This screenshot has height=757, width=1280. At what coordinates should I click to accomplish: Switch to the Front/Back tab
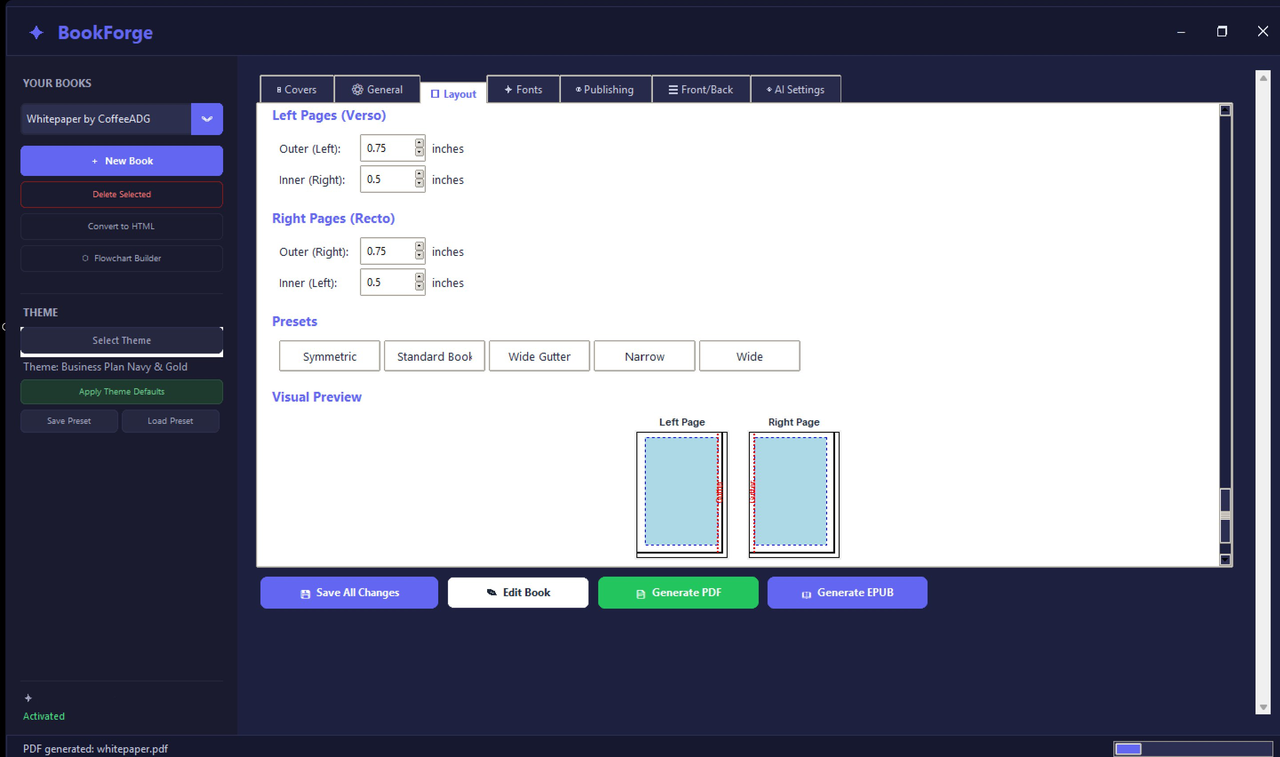(701, 89)
